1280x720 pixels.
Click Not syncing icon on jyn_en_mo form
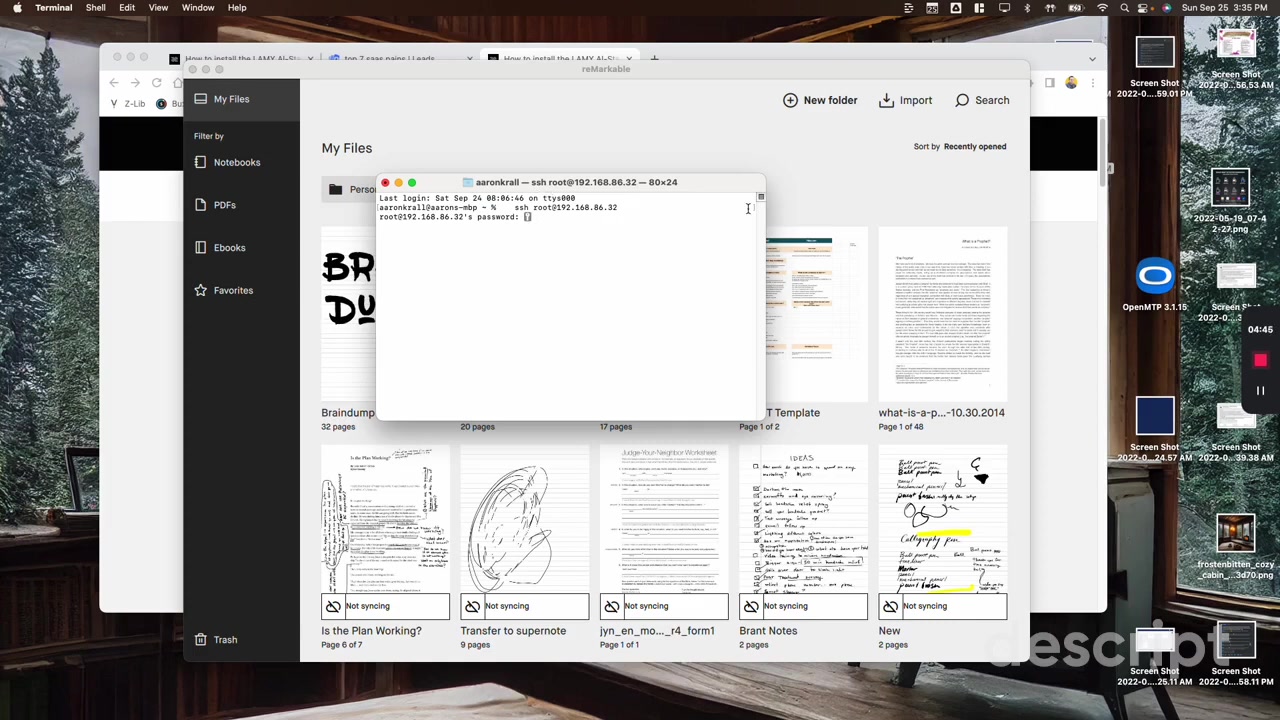coord(611,606)
